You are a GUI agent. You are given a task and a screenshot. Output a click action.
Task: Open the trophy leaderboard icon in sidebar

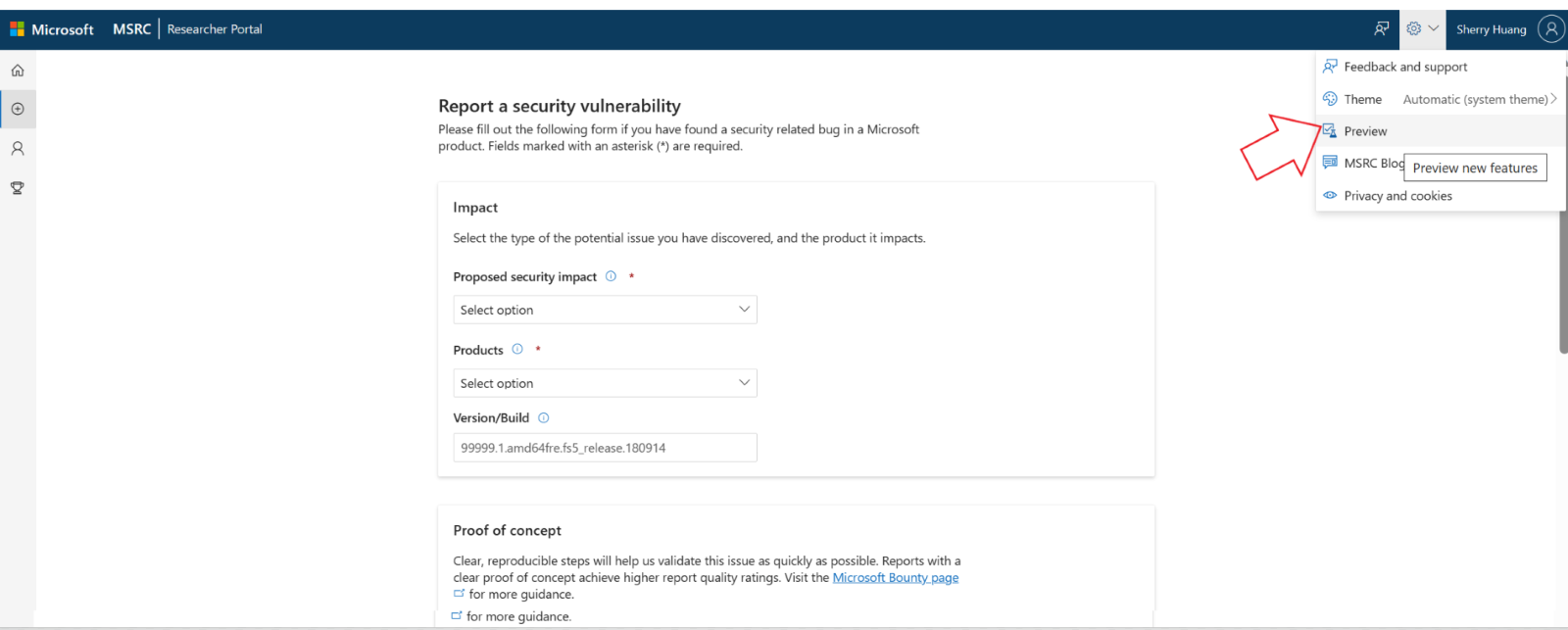tap(18, 188)
